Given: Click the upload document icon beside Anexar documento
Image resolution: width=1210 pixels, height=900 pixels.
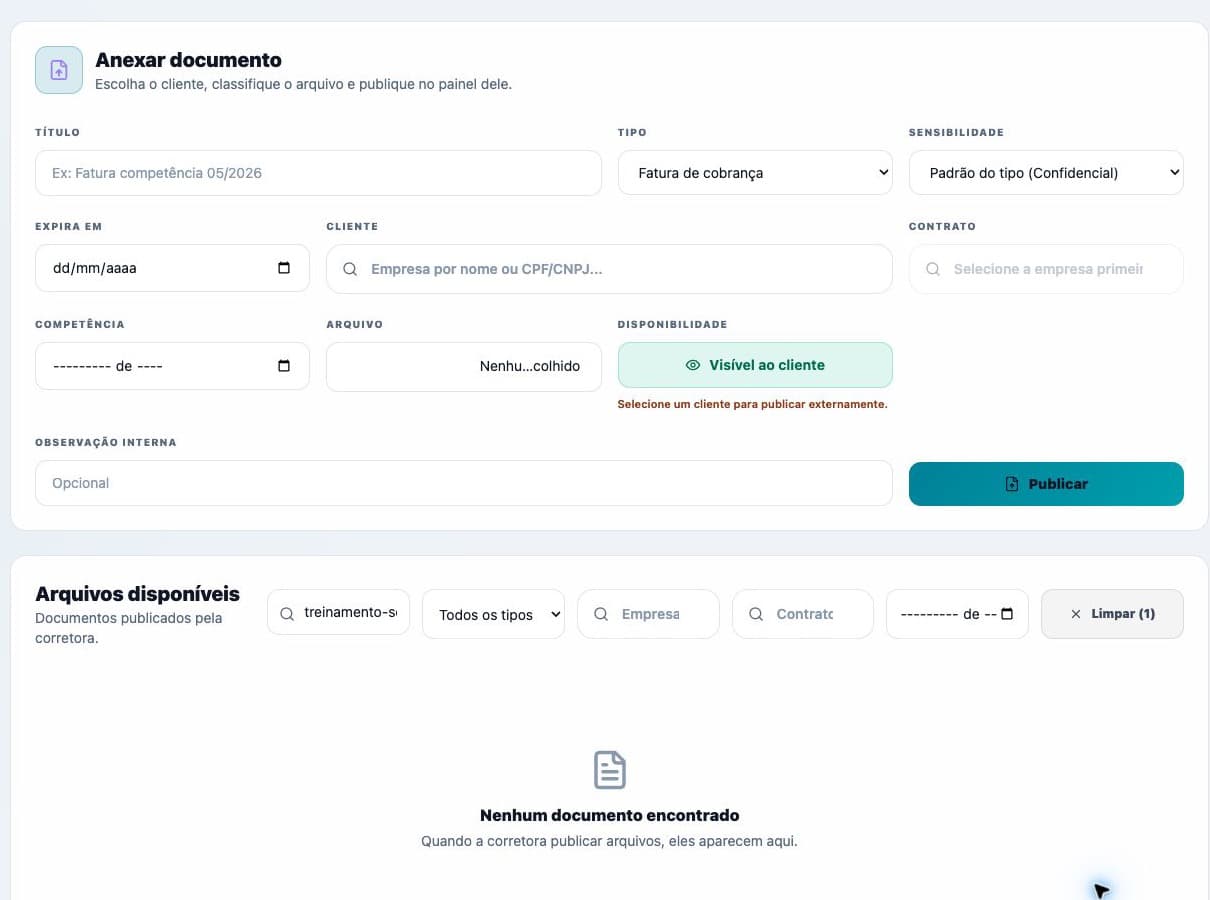Looking at the screenshot, I should point(59,70).
